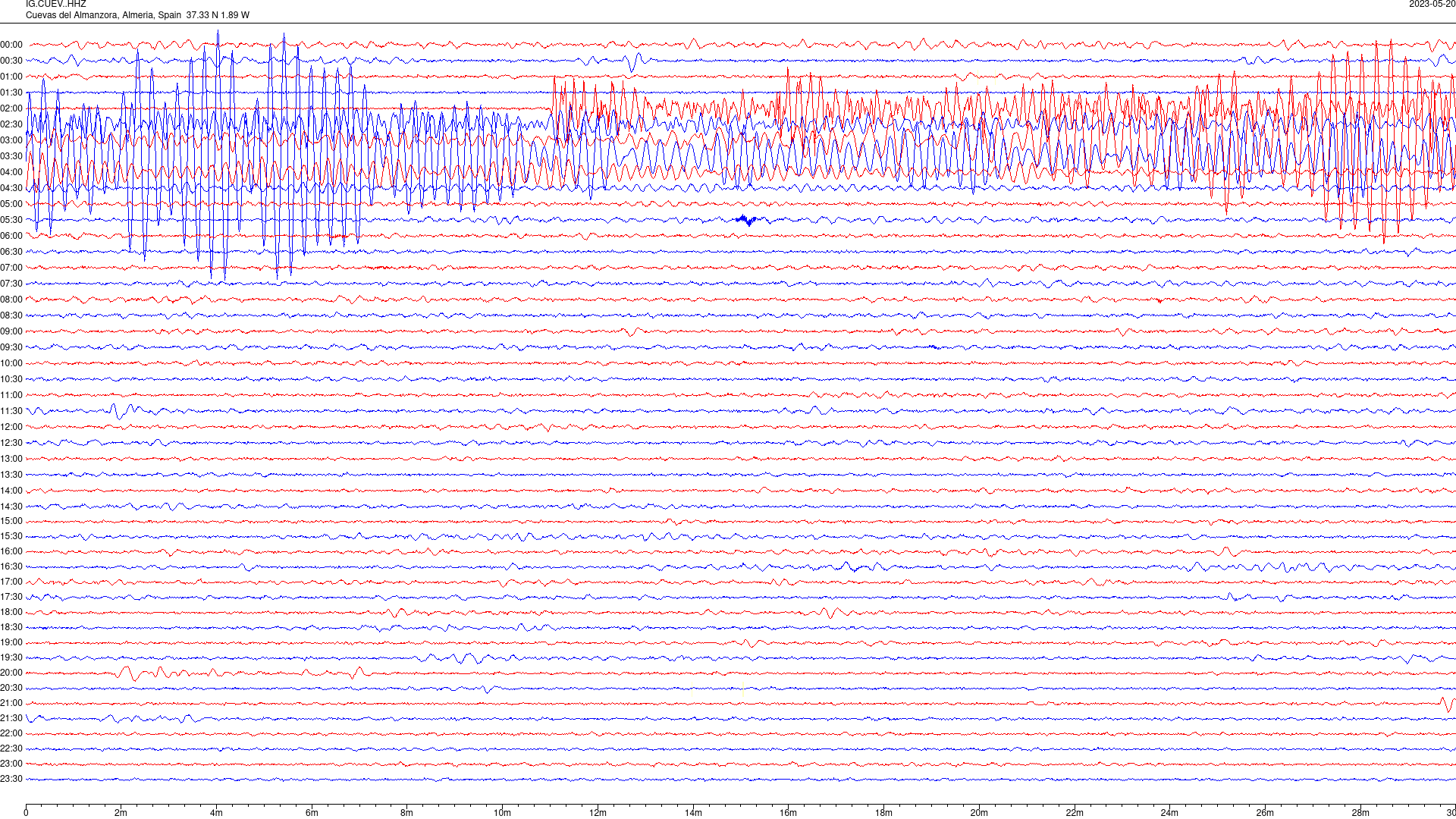Image resolution: width=1456 pixels, height=819 pixels.
Task: Select the 20:30 trace time label
Action: pos(11,688)
